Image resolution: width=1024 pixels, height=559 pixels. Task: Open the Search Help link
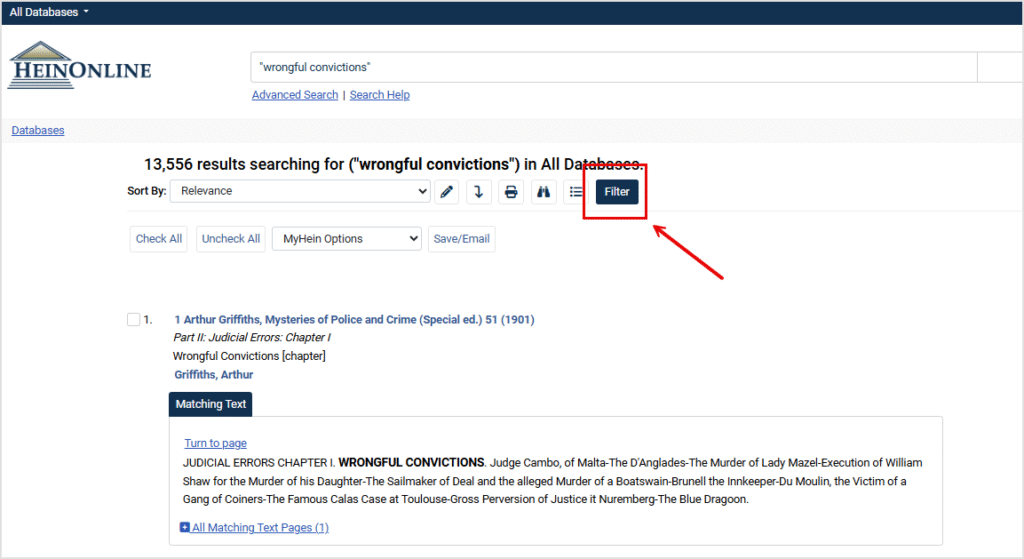click(x=380, y=95)
